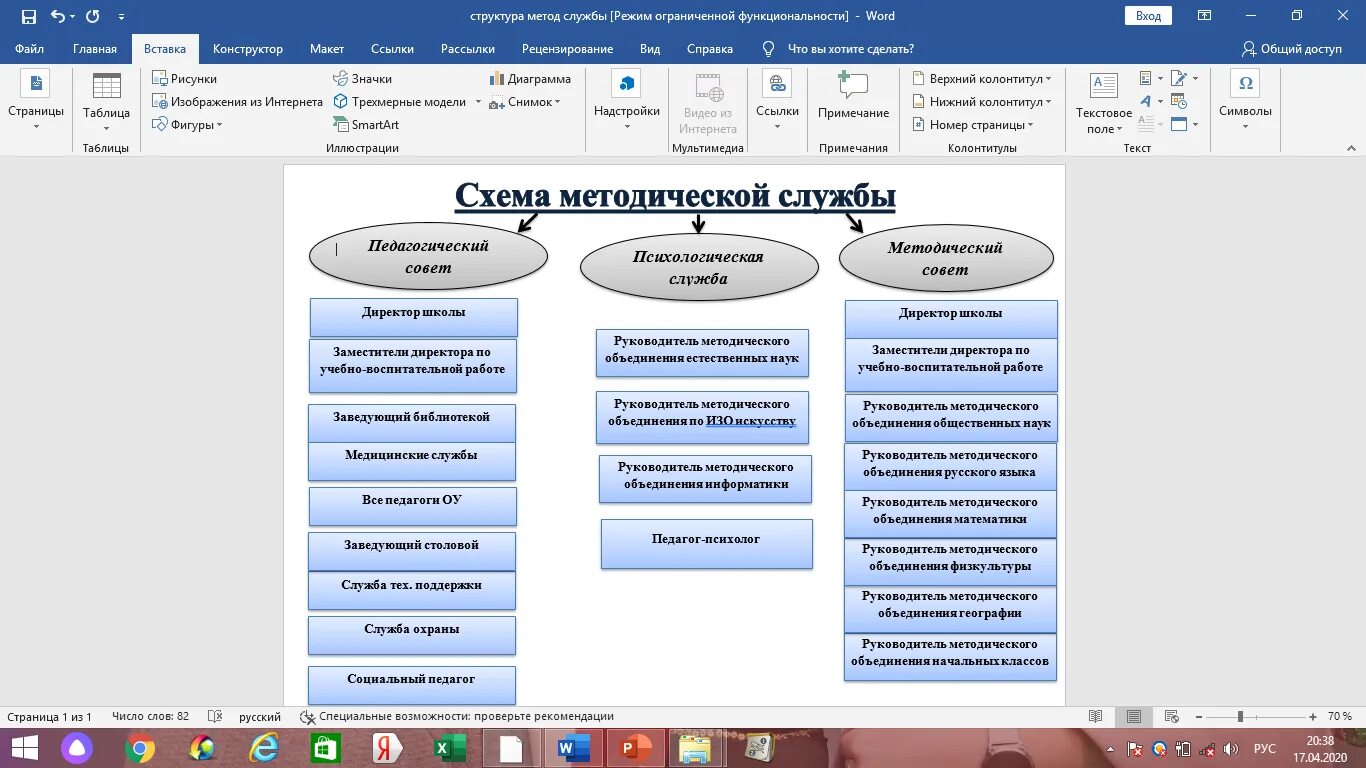
Task: Switch to the Конструктор tab
Action: (x=247, y=48)
